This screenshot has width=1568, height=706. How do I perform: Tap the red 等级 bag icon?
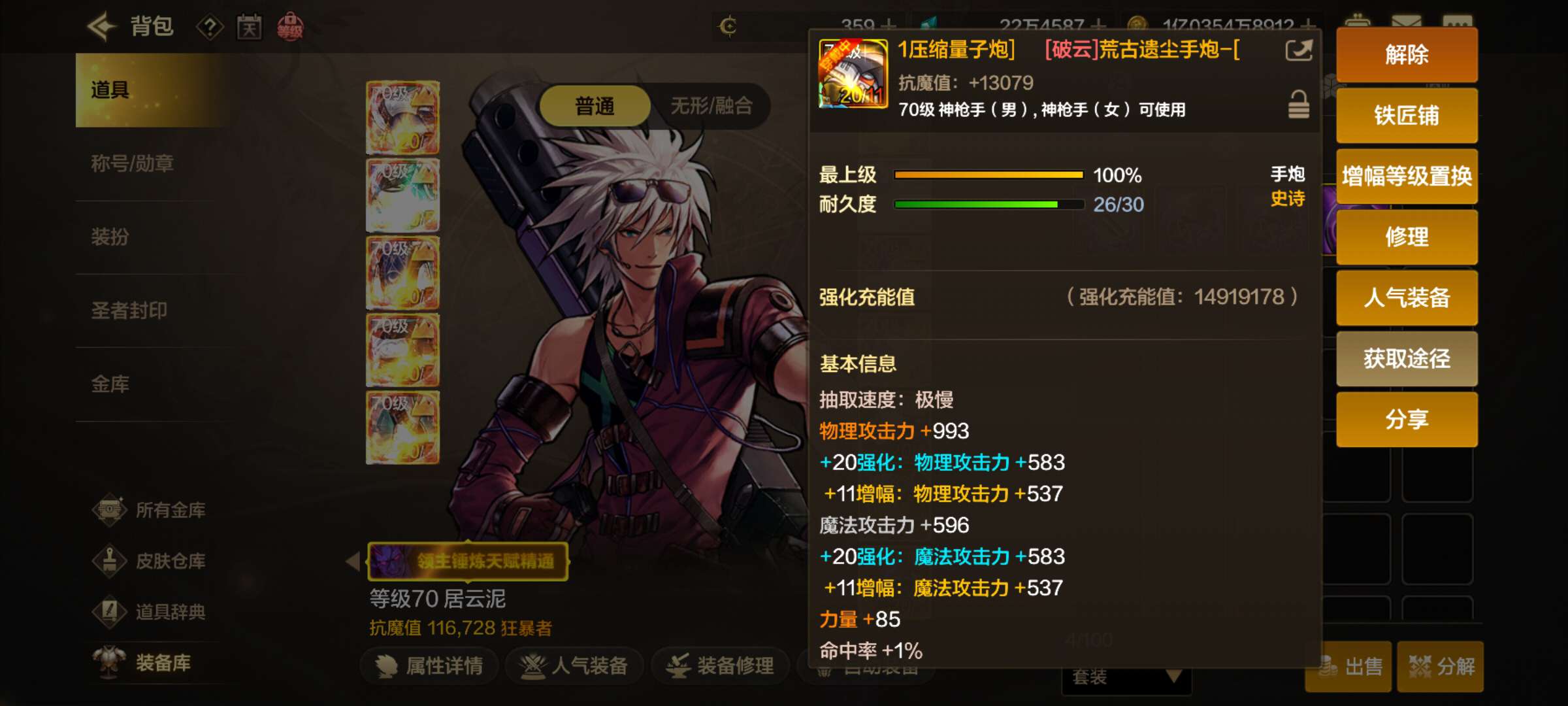pos(290,27)
